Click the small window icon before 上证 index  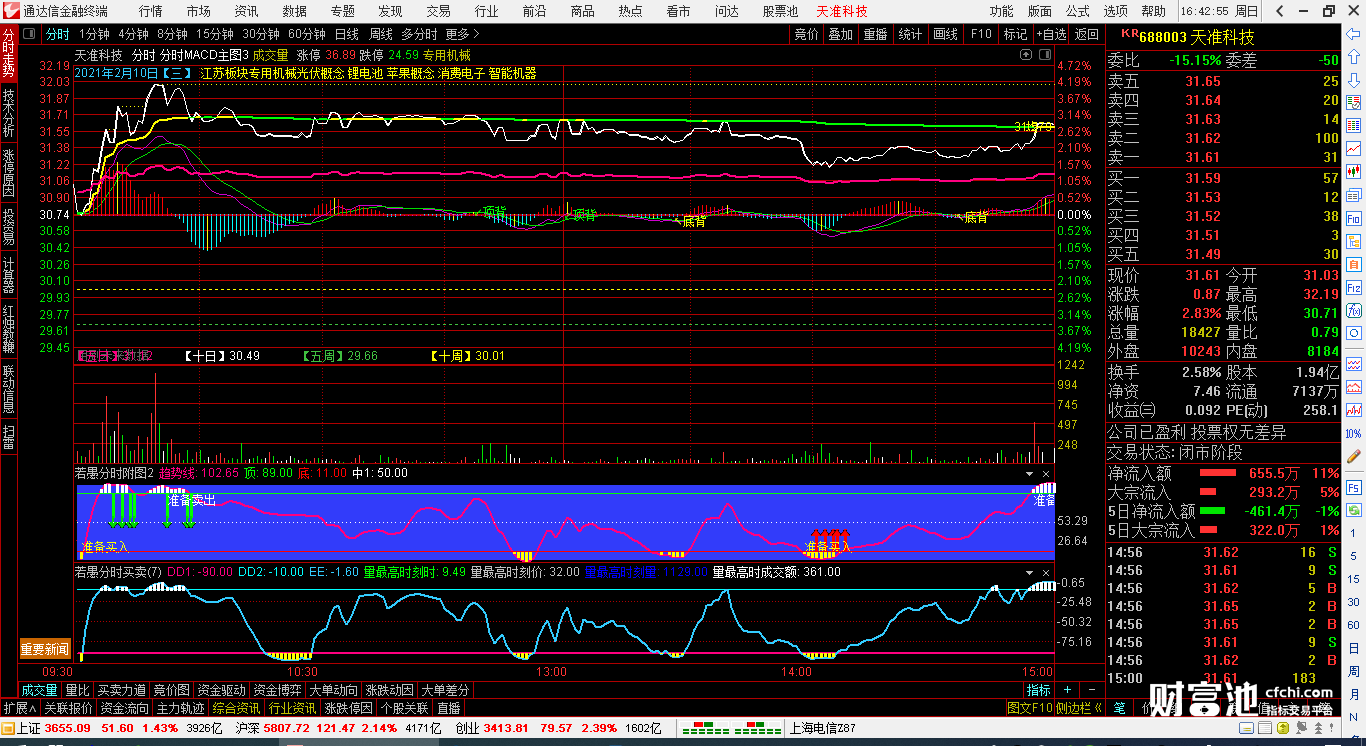tap(8, 728)
